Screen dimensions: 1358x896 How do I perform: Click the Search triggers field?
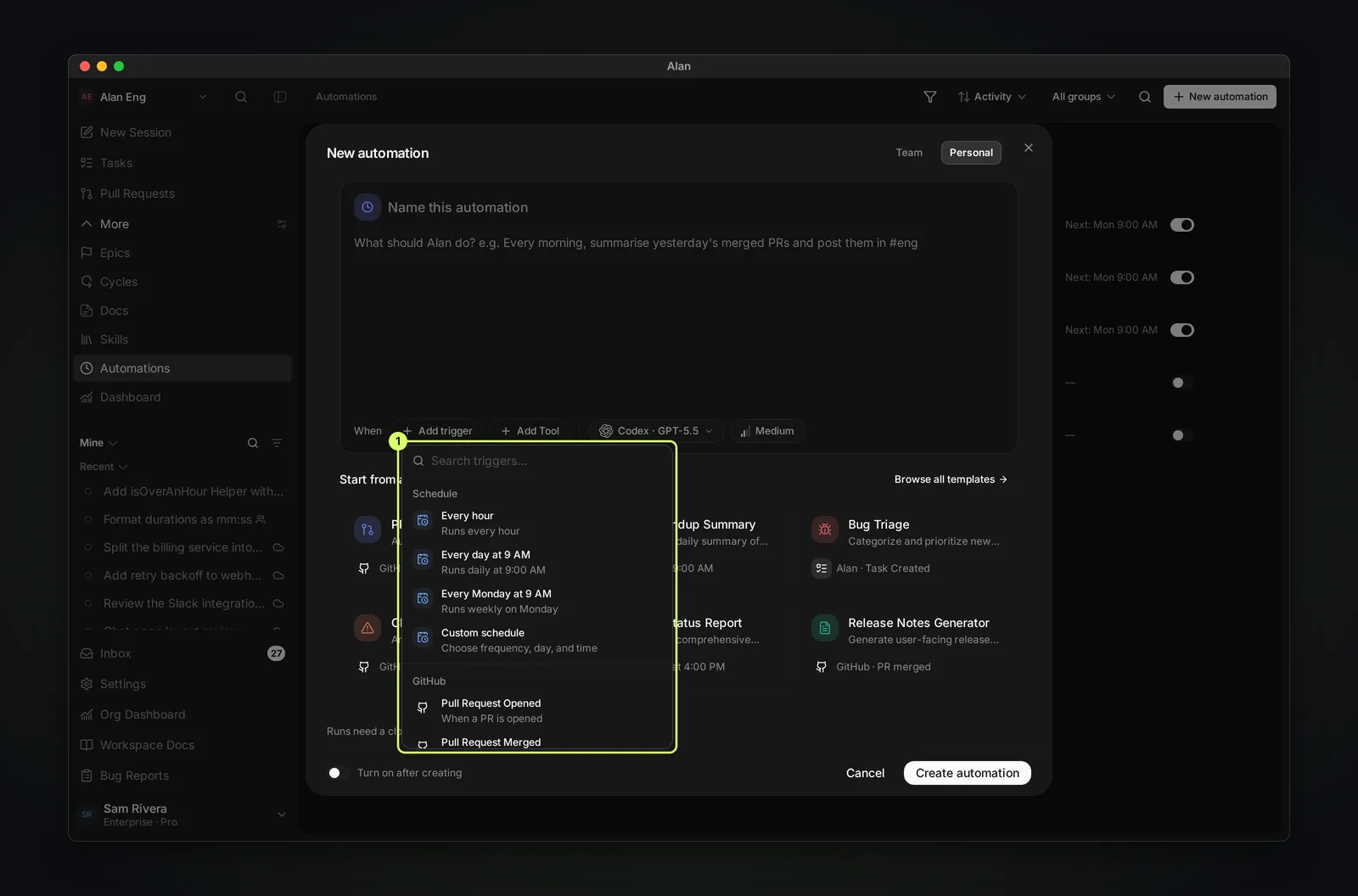pos(536,461)
